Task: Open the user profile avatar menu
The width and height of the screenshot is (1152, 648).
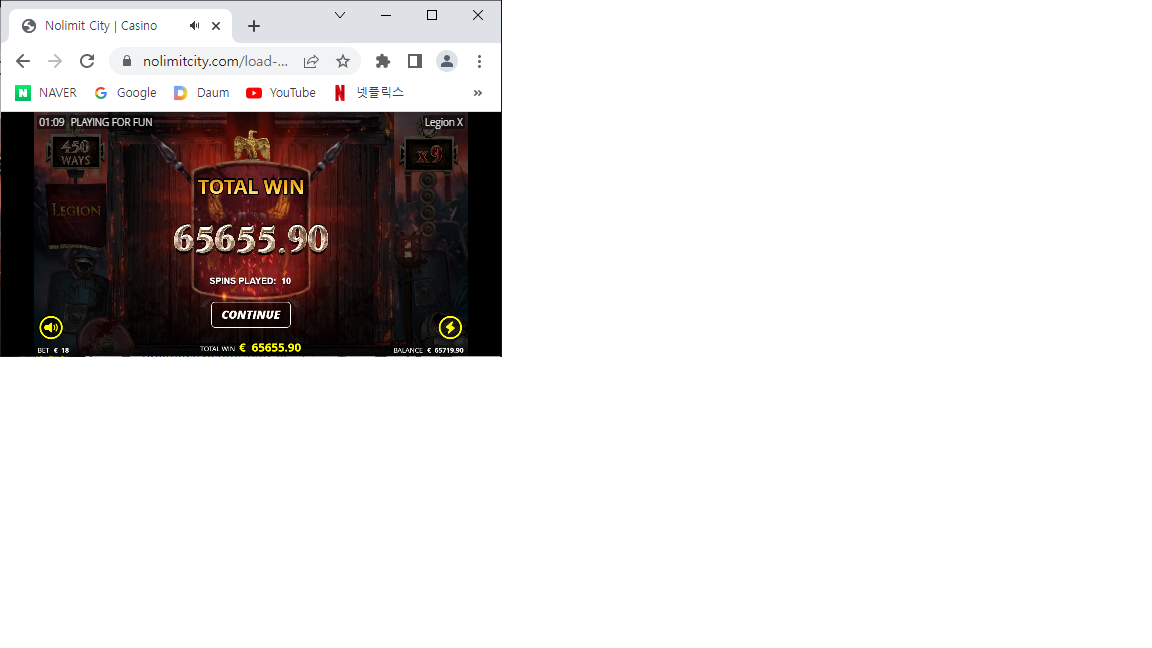Action: 447,61
